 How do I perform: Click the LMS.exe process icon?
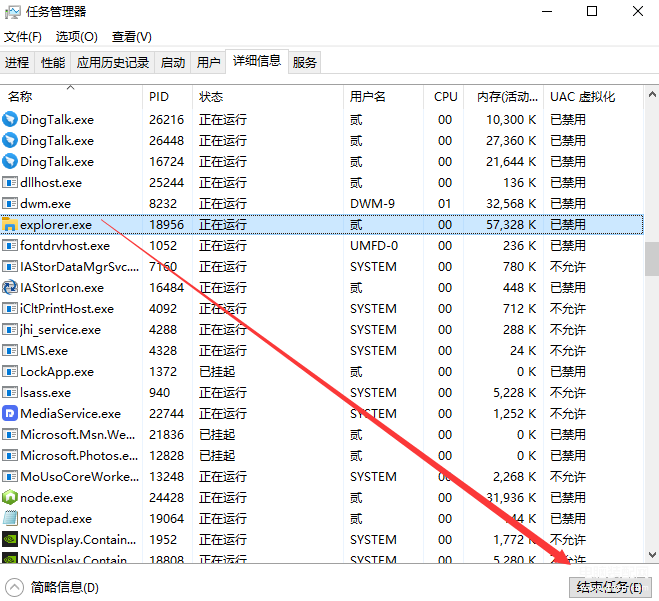[x=10, y=351]
